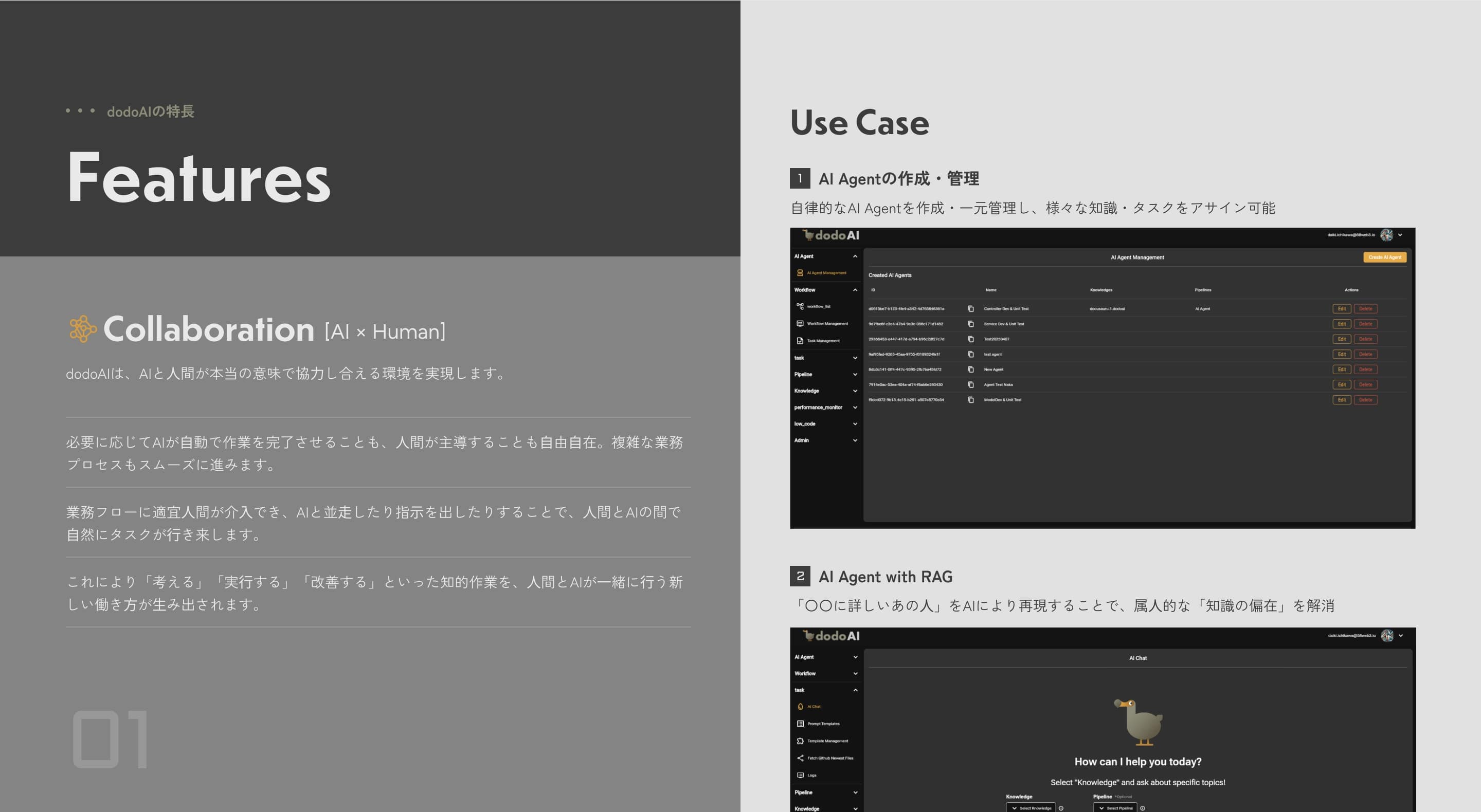Copy ID of ModelDev & Unit Test agent
The height and width of the screenshot is (812, 1481).
(970, 400)
